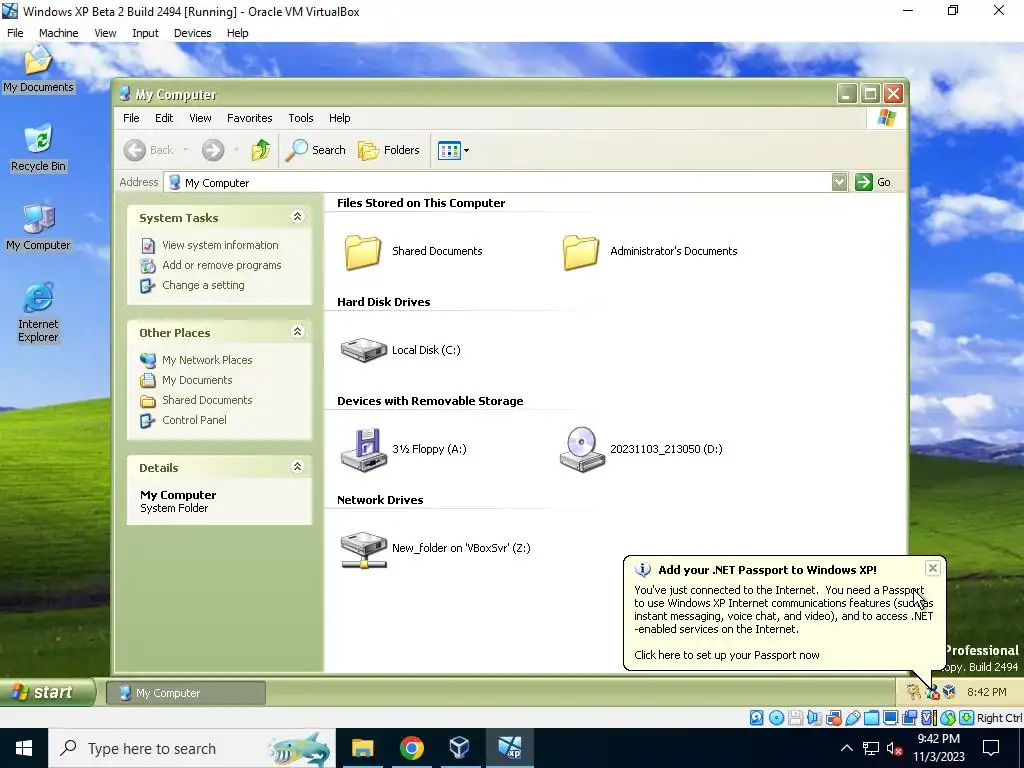
Task: Open My Documents in Other Places
Action: pyautogui.click(x=197, y=380)
